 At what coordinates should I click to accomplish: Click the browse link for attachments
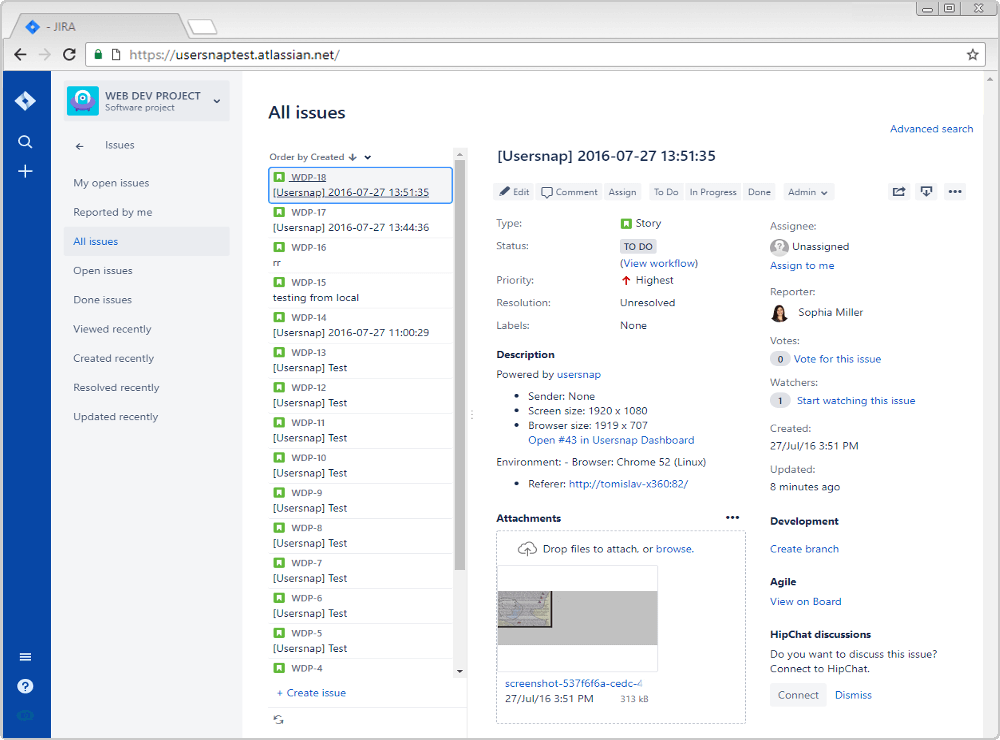(x=673, y=549)
